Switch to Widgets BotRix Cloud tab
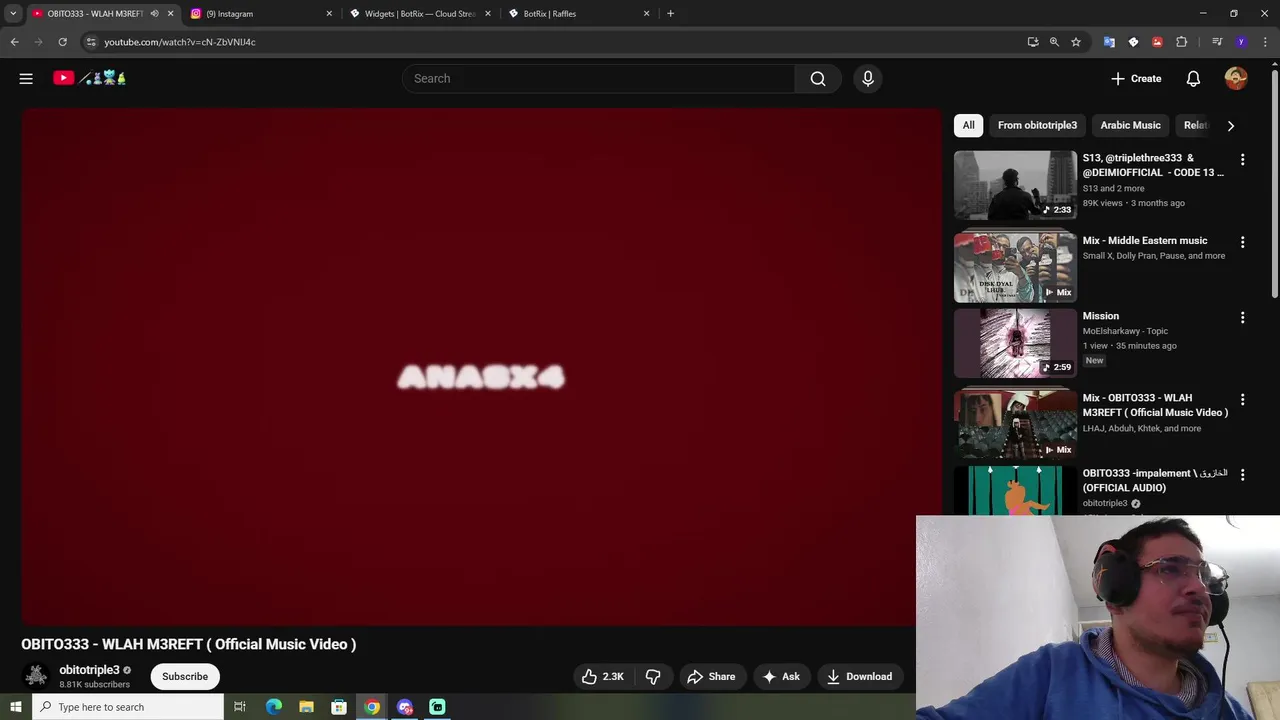 pyautogui.click(x=420, y=14)
